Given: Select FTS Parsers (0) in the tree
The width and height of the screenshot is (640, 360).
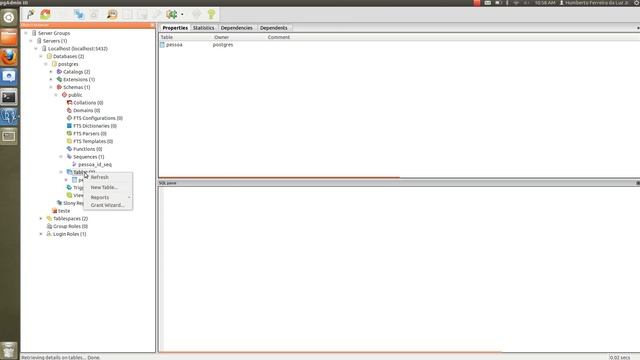Looking at the screenshot, I should coord(90,133).
